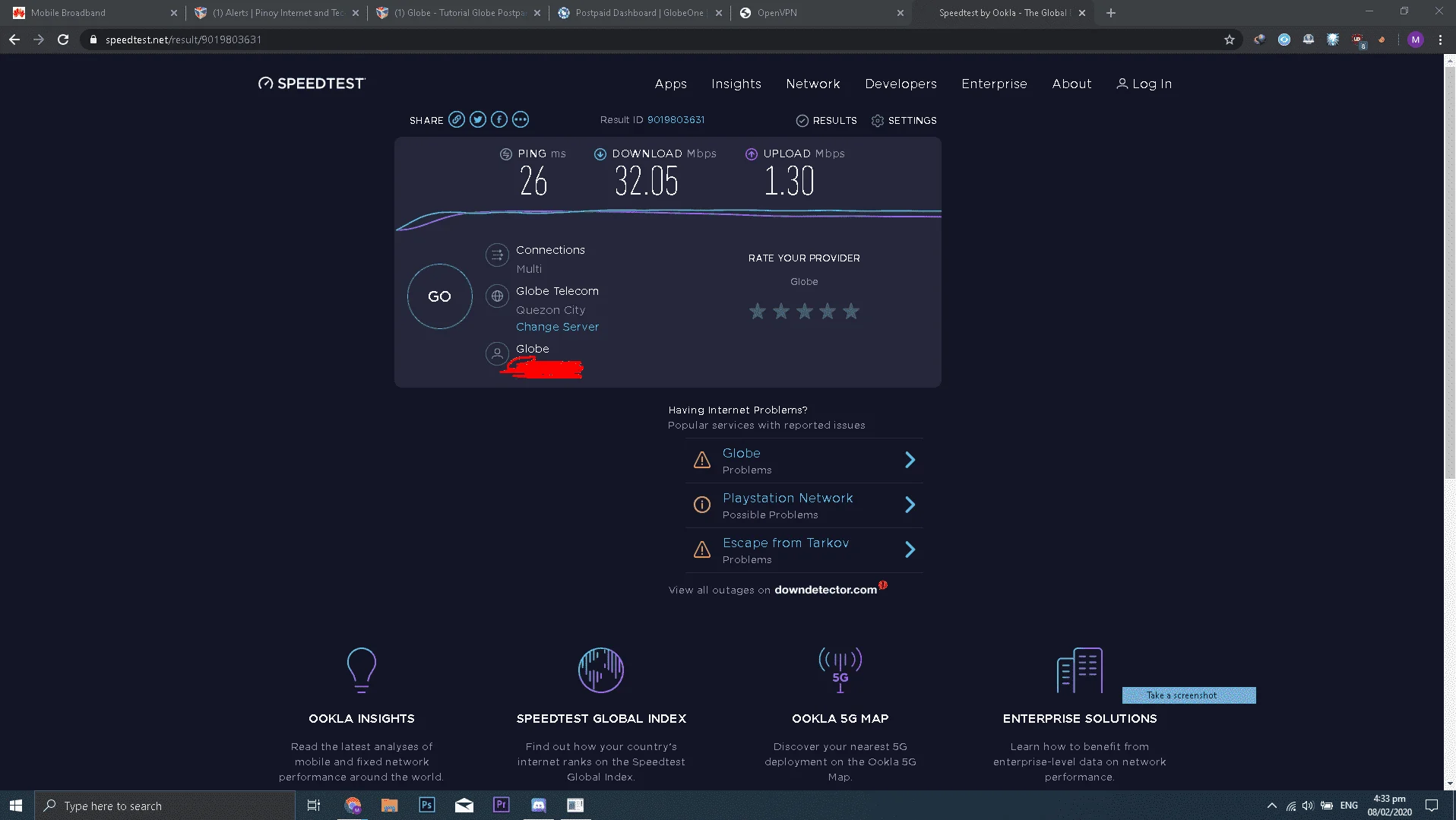Image resolution: width=1456 pixels, height=820 pixels.
Task: Close the OpenVPN tab
Action: click(x=900, y=13)
